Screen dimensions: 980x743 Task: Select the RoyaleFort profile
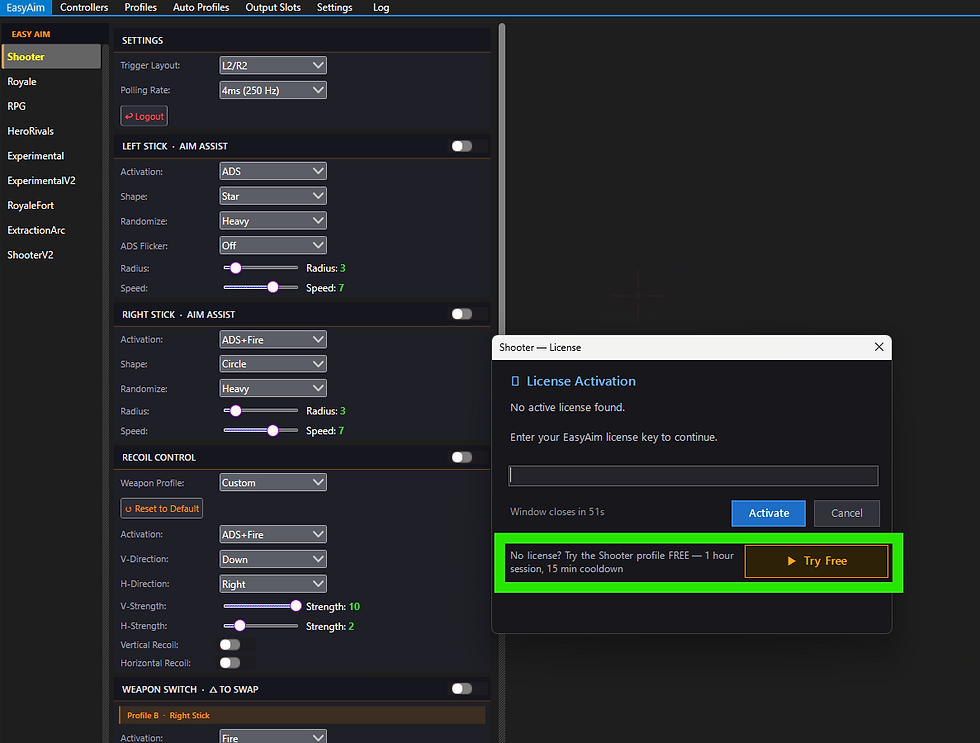pos(51,206)
